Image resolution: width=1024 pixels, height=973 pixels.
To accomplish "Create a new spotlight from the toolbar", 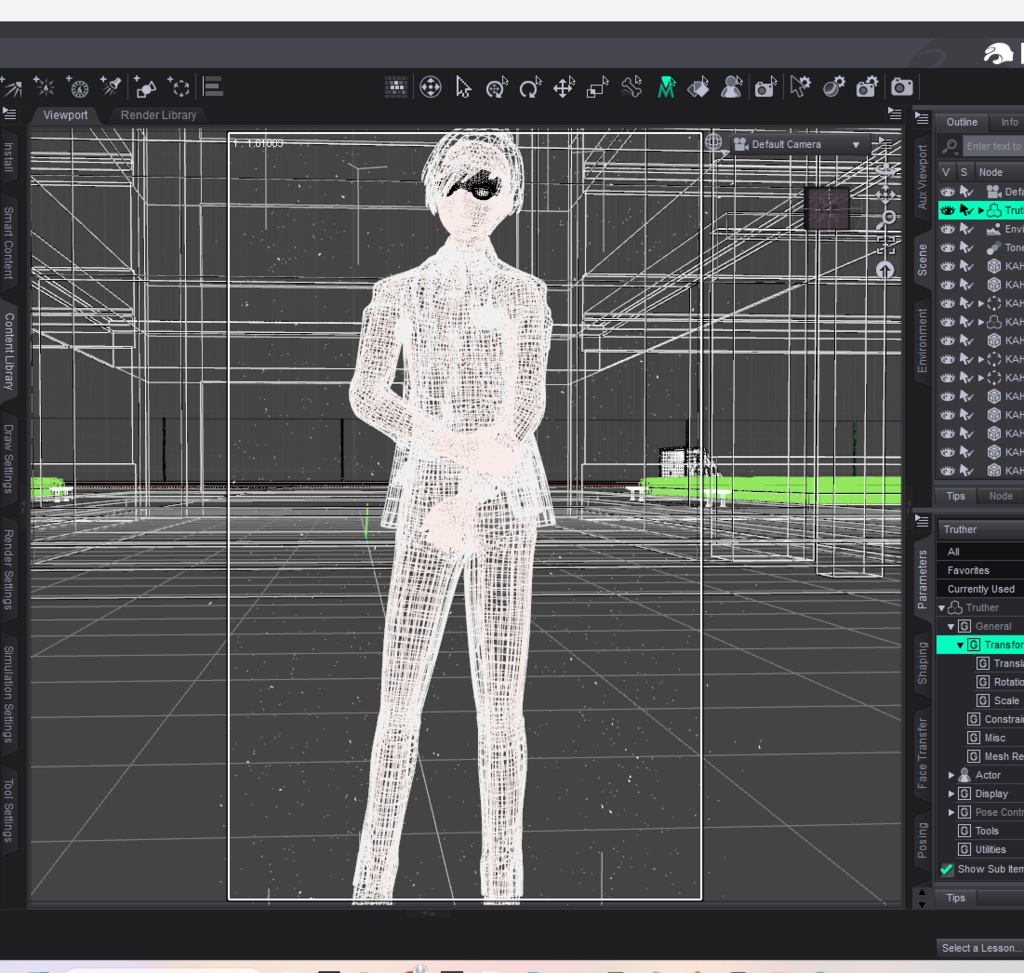I will pyautogui.click(x=111, y=86).
